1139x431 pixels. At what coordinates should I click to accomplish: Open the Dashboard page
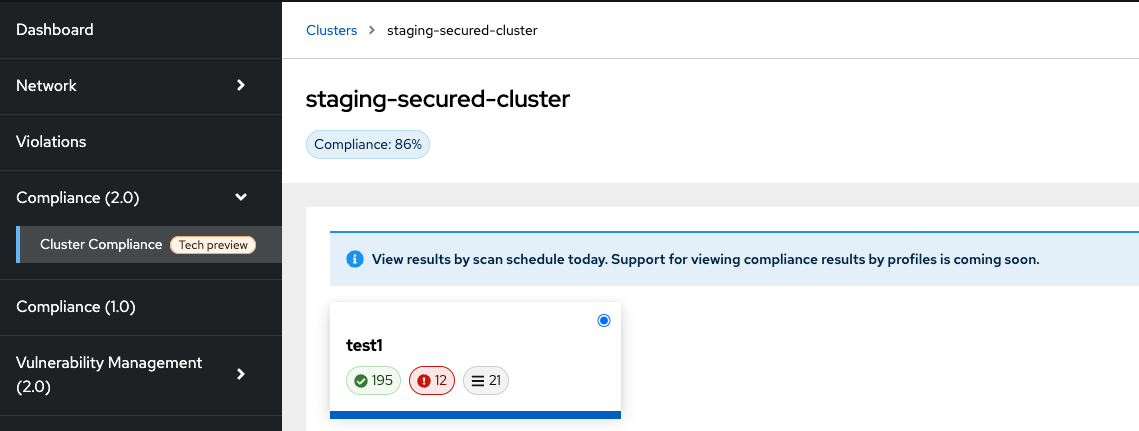tap(55, 30)
